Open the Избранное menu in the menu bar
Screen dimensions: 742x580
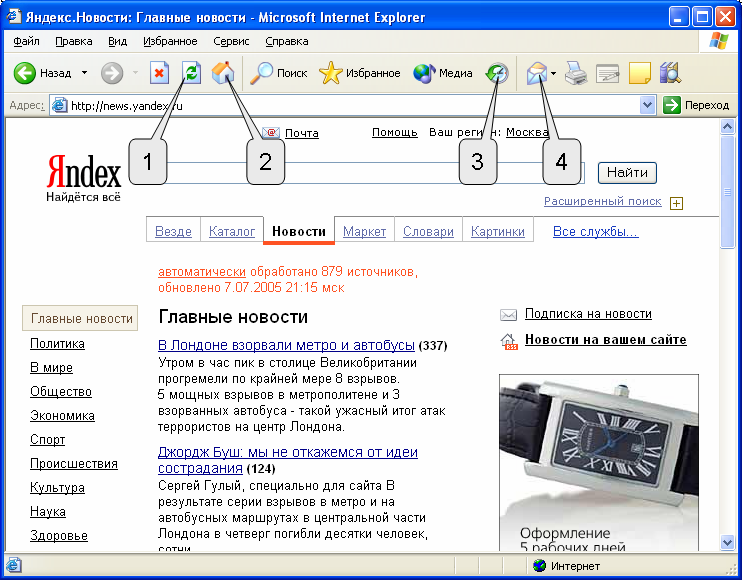[170, 41]
